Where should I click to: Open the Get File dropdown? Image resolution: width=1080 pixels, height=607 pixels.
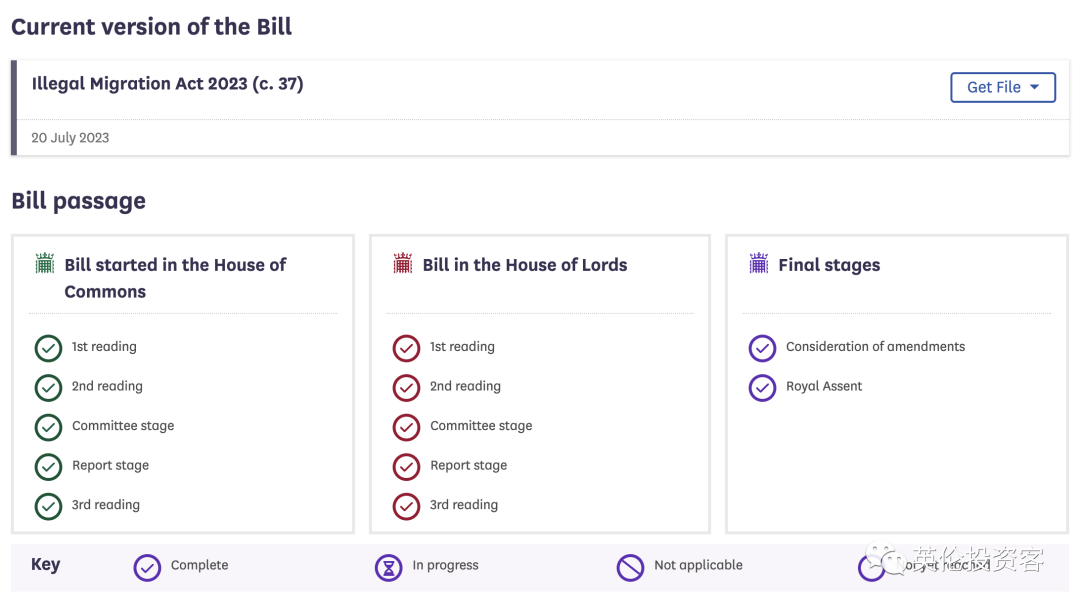pos(1003,87)
